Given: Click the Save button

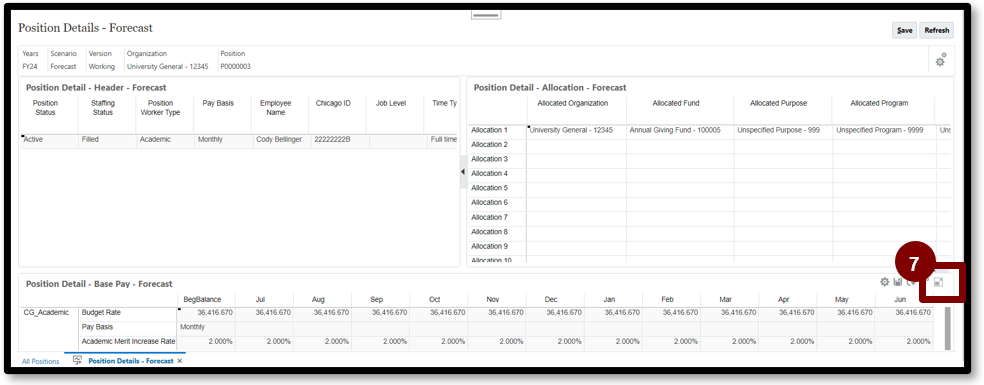Looking at the screenshot, I should coord(904,30).
